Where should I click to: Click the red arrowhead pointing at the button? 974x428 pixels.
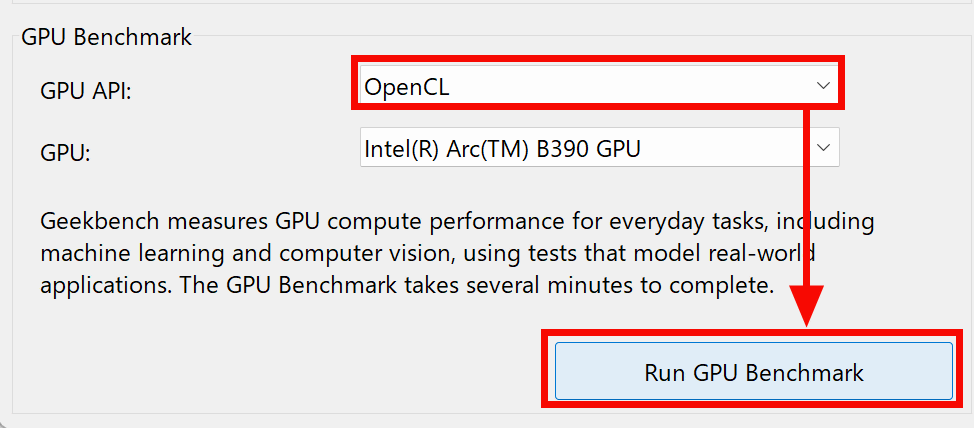pos(807,306)
